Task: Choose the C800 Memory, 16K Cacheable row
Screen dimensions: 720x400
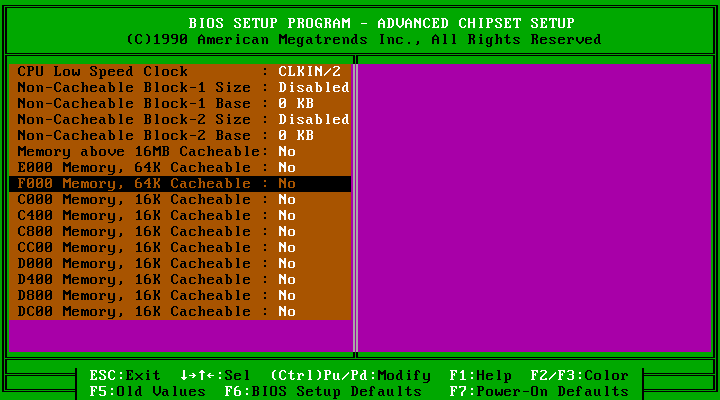Action: (140, 232)
